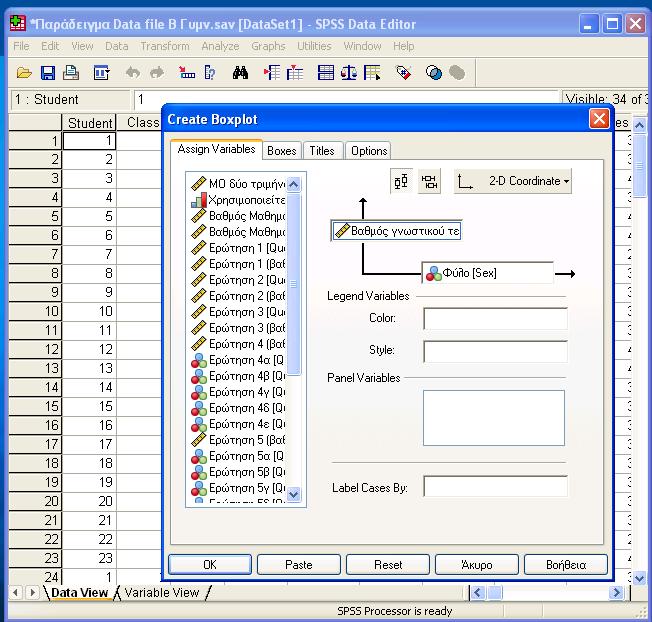Click the Panel Variables box
Viewport: 652px width, 622px height.
(494, 418)
